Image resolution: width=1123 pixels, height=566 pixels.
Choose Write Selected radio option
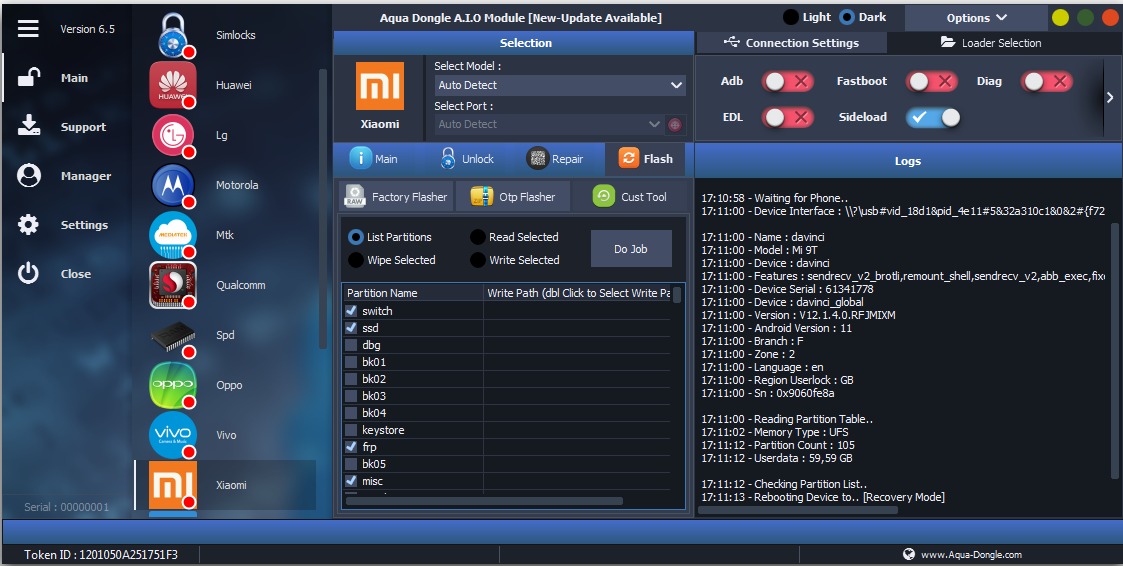(478, 260)
